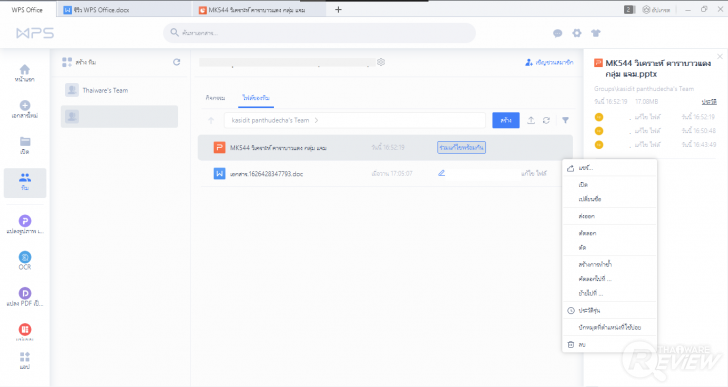Select the second team entry avatar
Screen dimensions: 728x387
pyautogui.click(x=72, y=116)
